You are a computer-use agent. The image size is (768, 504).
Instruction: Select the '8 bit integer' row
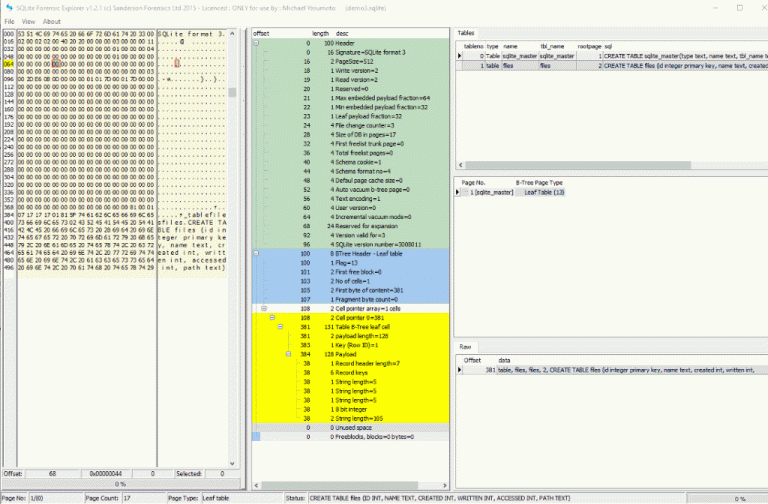coord(350,409)
